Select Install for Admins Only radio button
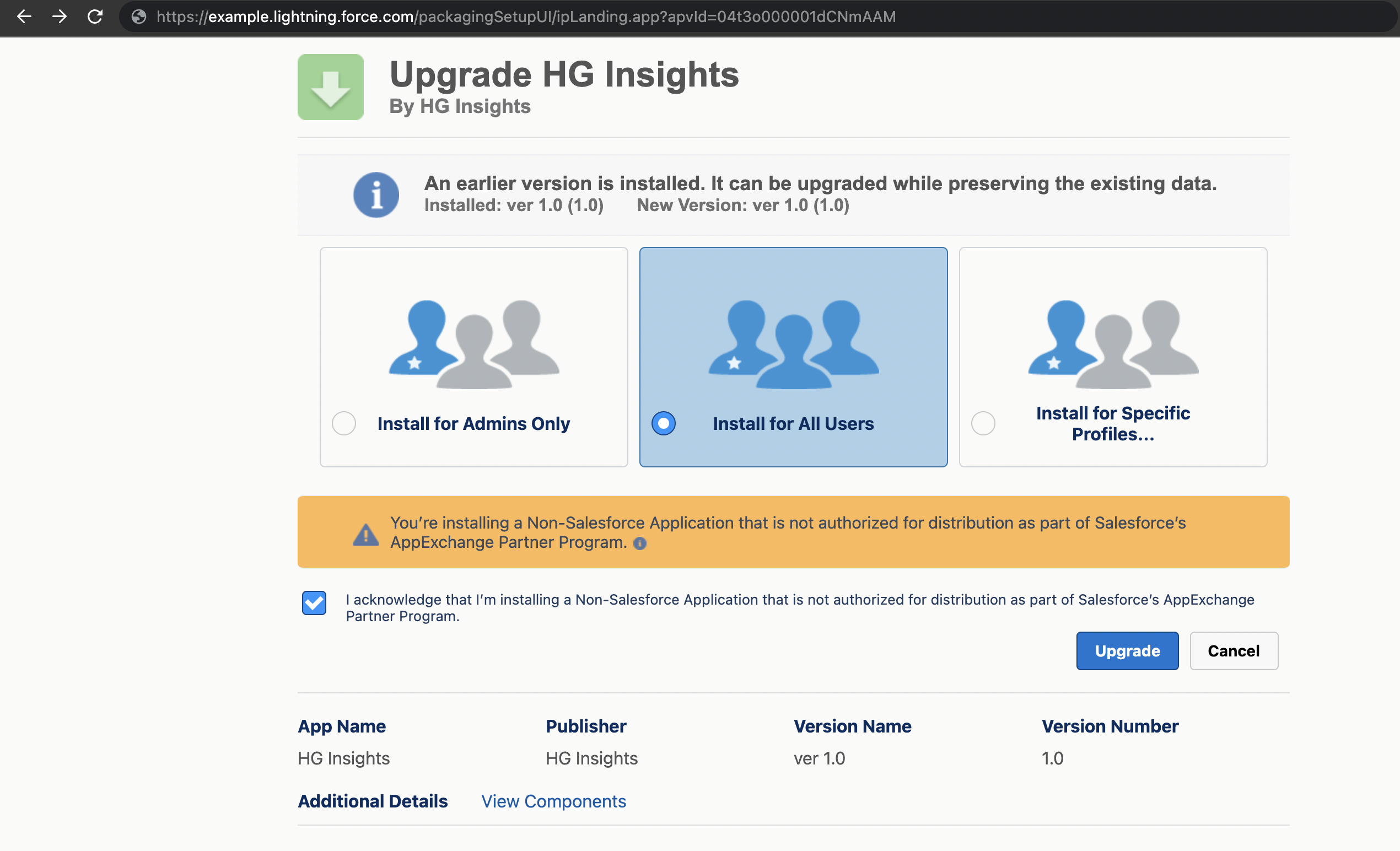 pyautogui.click(x=344, y=423)
